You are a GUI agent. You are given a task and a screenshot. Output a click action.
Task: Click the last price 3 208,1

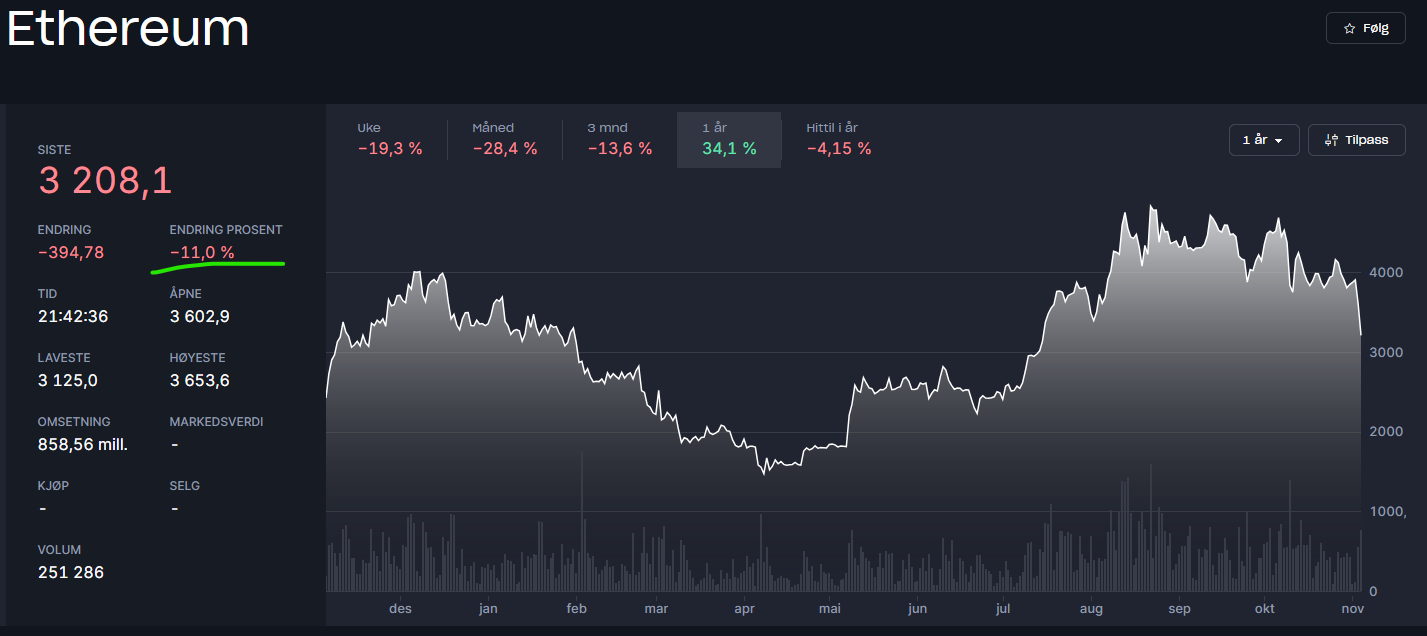coord(105,181)
